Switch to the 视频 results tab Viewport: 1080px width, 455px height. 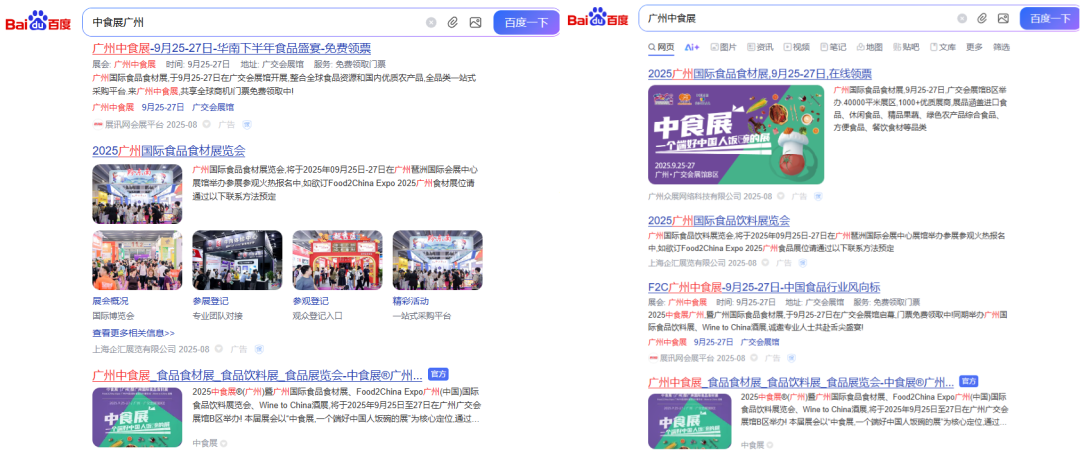click(795, 47)
